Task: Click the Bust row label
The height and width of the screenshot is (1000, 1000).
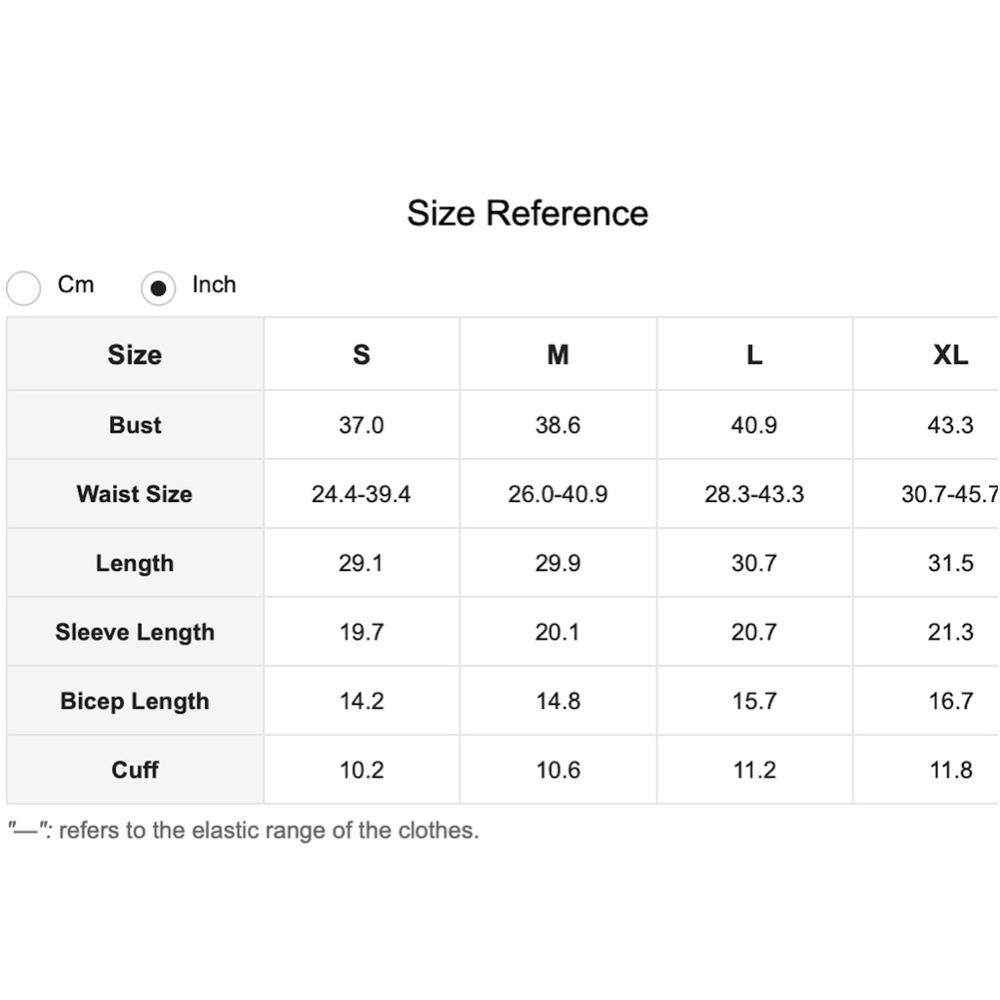Action: pyautogui.click(x=135, y=425)
